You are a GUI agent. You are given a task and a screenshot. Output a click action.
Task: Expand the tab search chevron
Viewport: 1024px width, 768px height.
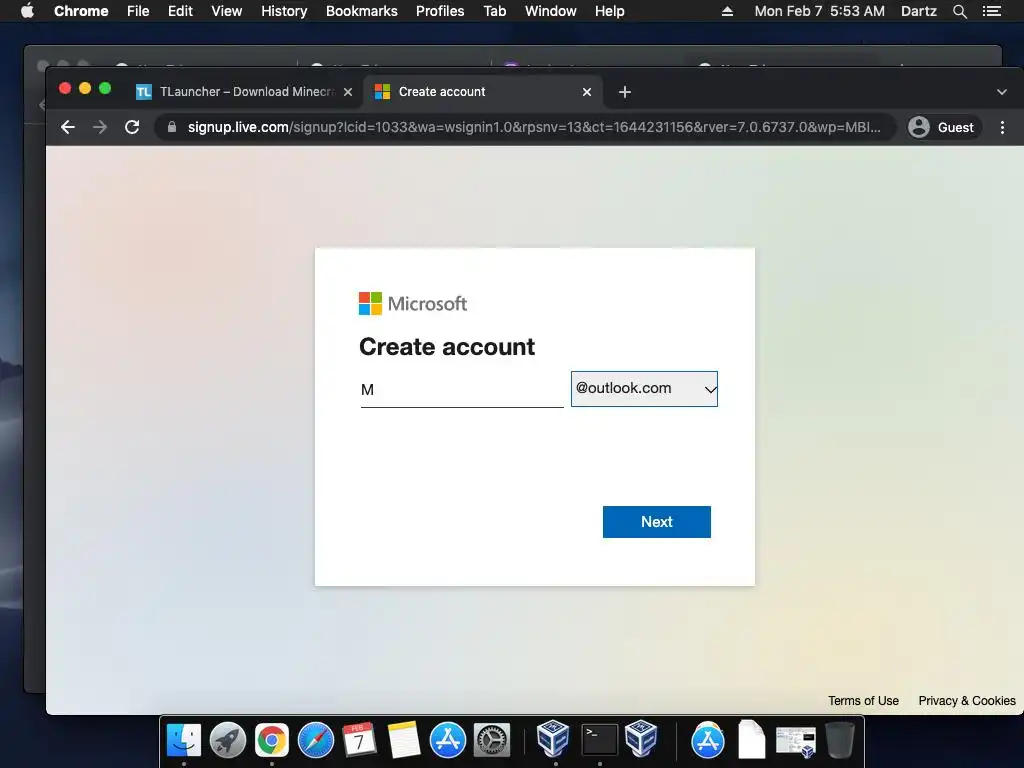(x=1002, y=92)
